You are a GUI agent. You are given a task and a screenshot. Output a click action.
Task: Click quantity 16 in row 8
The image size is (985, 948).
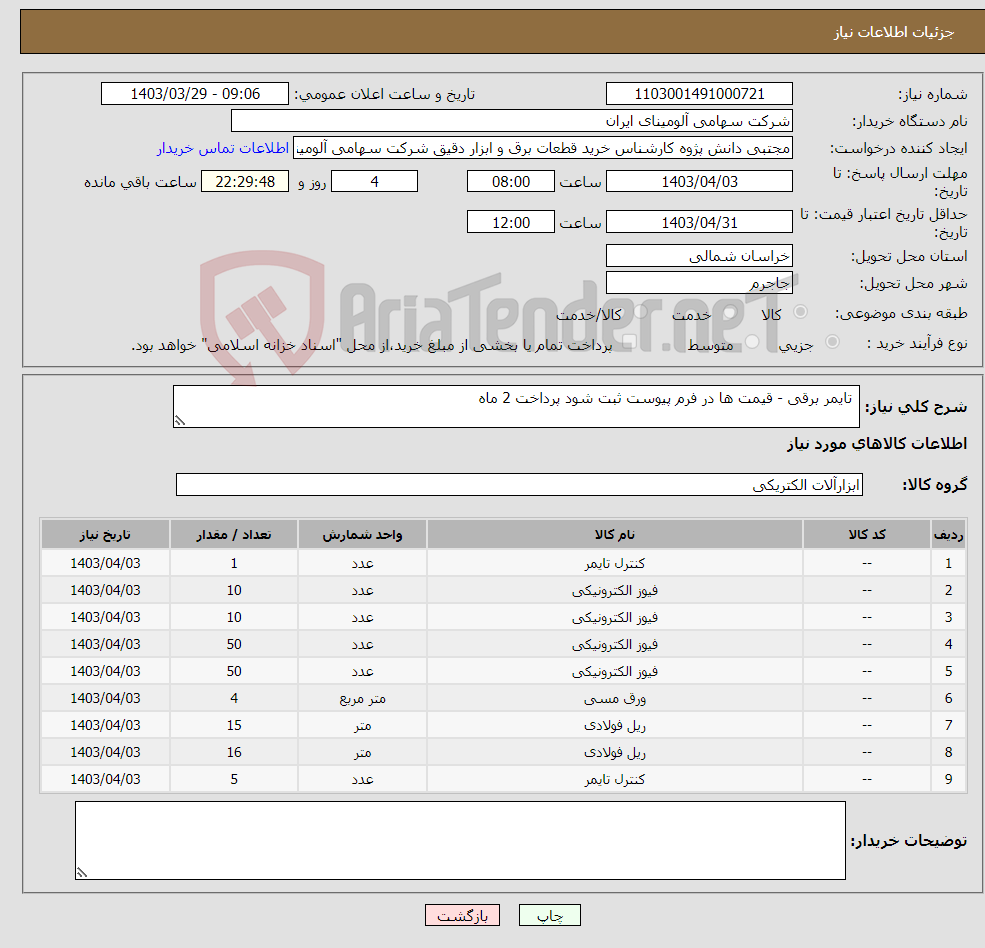click(x=234, y=753)
